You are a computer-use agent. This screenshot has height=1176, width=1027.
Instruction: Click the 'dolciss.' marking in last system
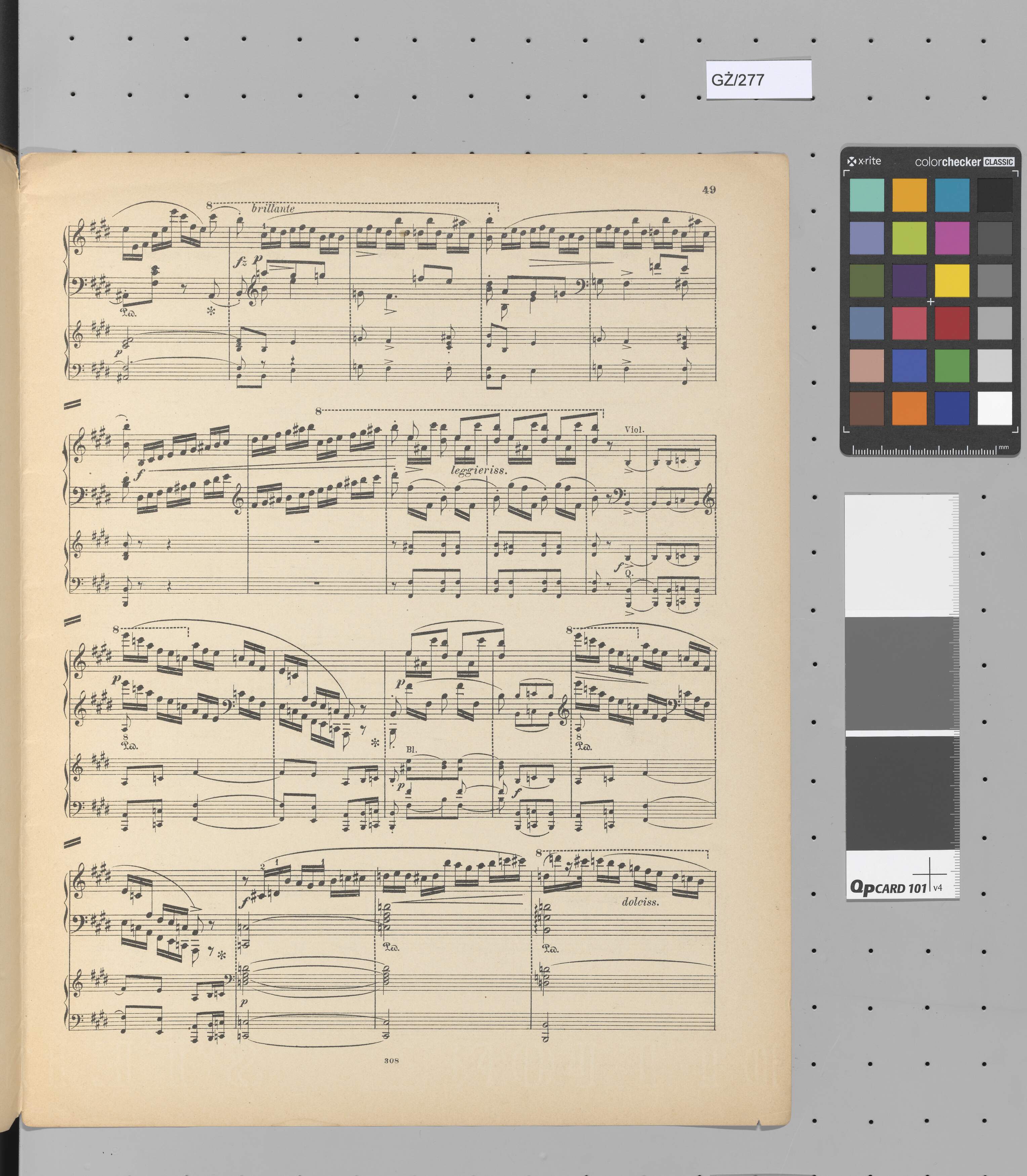click(640, 901)
